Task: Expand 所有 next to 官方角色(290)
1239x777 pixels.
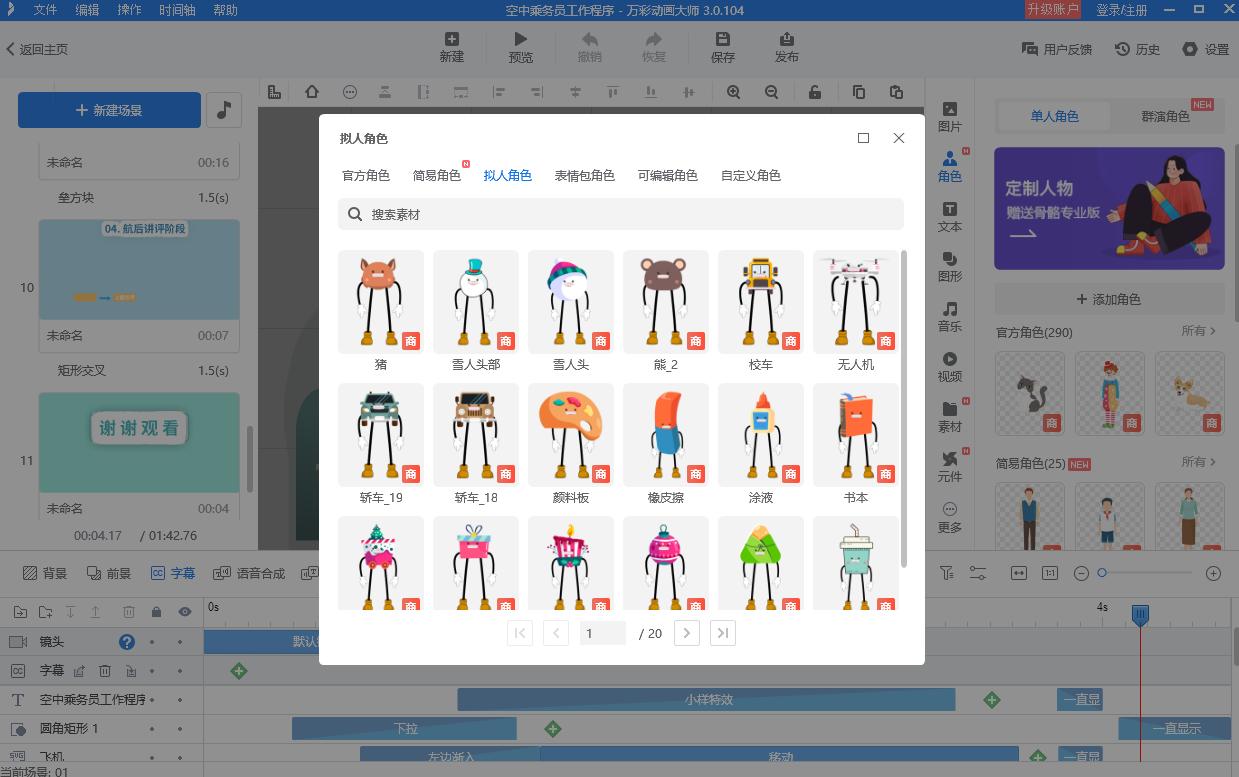Action: [x=1197, y=331]
